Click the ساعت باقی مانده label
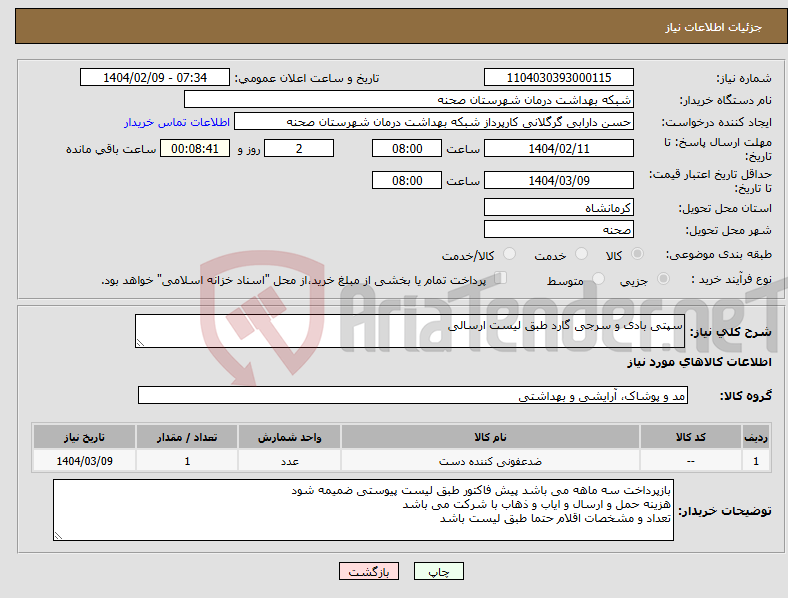 click(111, 149)
